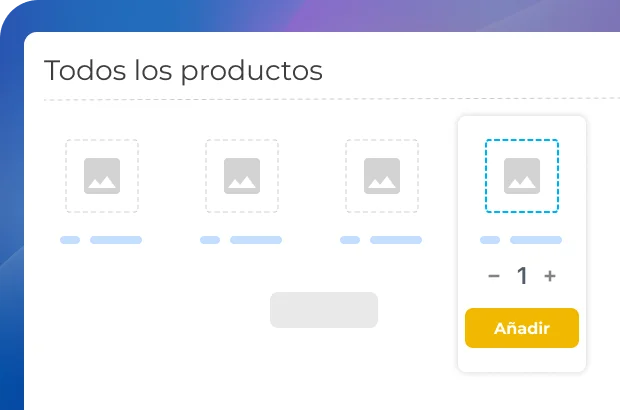Decrease quantity with the minus icon
Image resolution: width=620 pixels, height=410 pixels.
(494, 276)
